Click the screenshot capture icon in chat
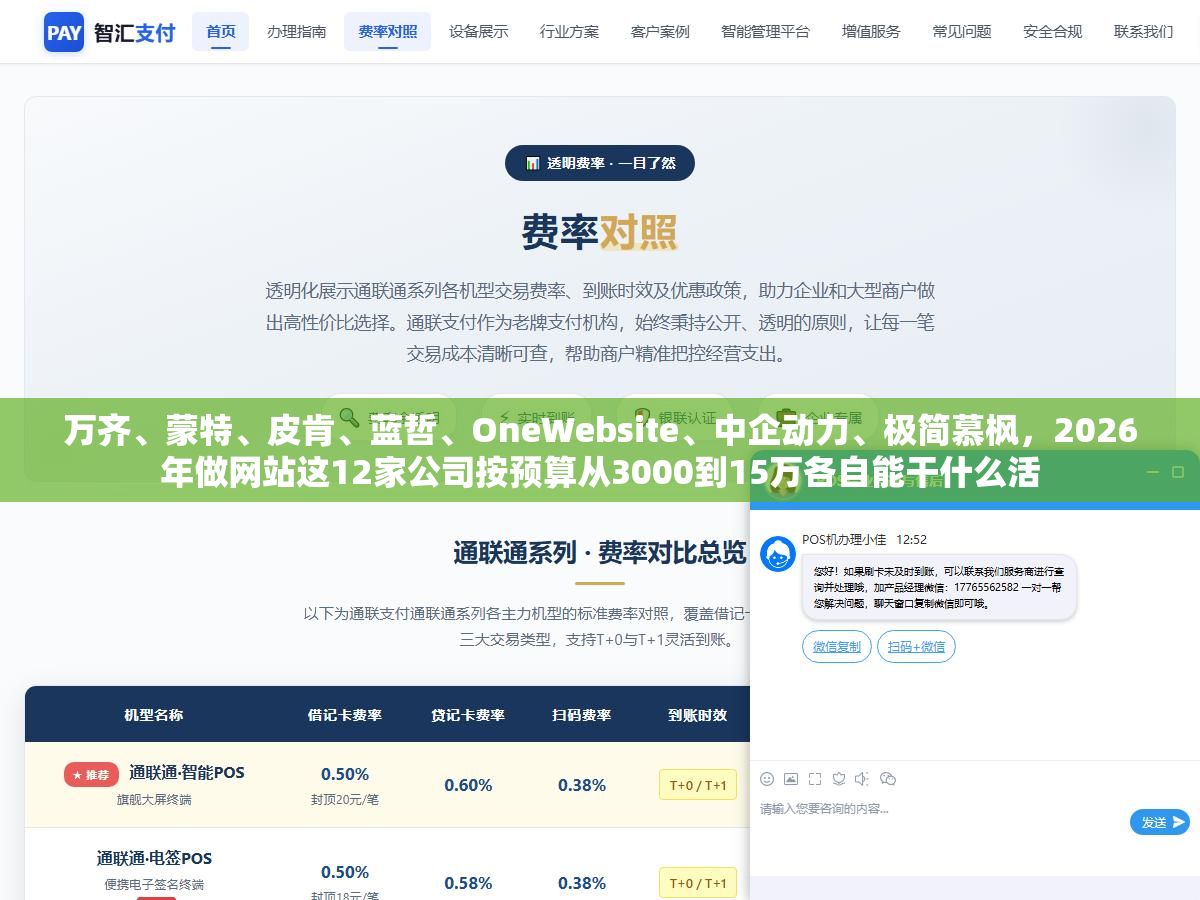This screenshot has height=900, width=1200. tap(815, 779)
